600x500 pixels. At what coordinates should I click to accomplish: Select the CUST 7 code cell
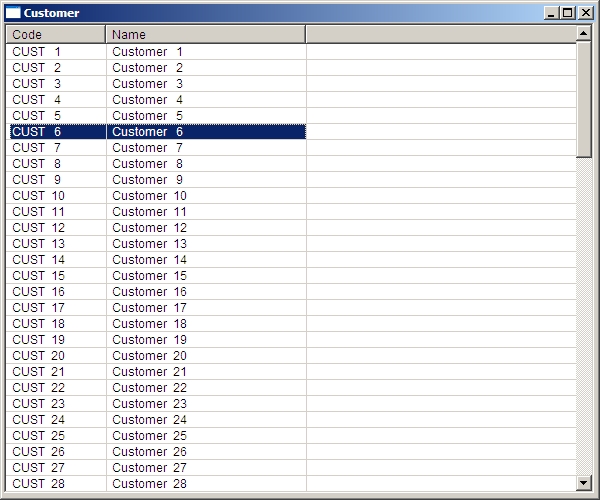tap(56, 148)
